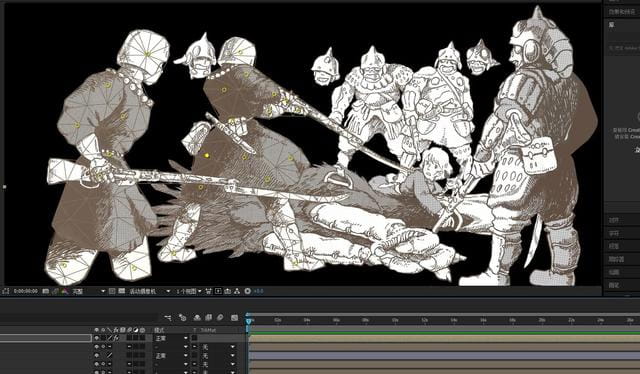
Task: Enable frame blending for the composition
Action: [x=209, y=318]
